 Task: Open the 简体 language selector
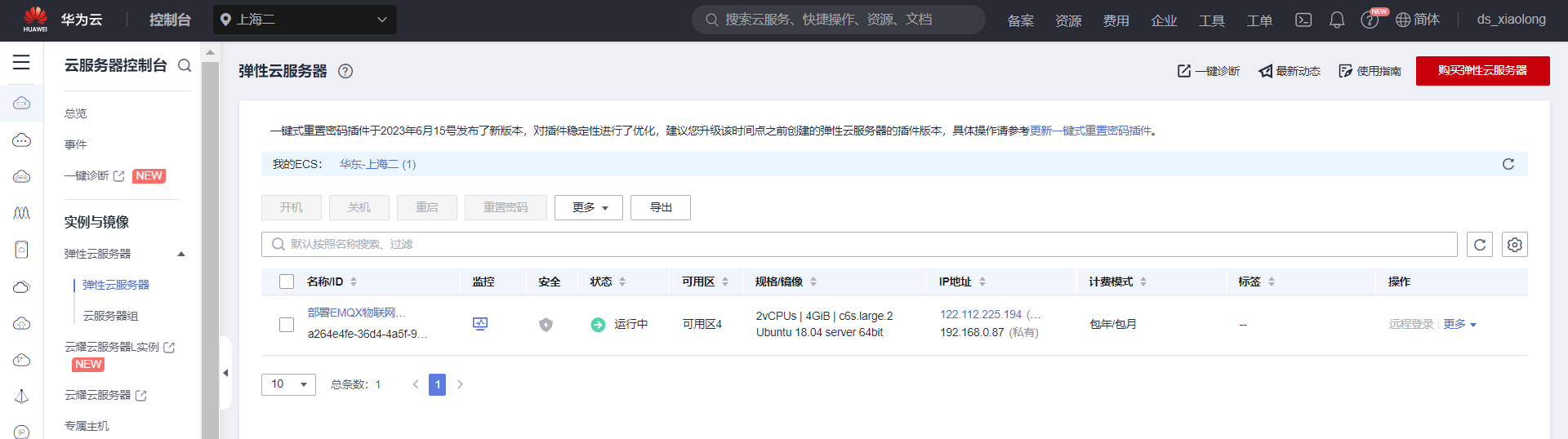point(1418,20)
